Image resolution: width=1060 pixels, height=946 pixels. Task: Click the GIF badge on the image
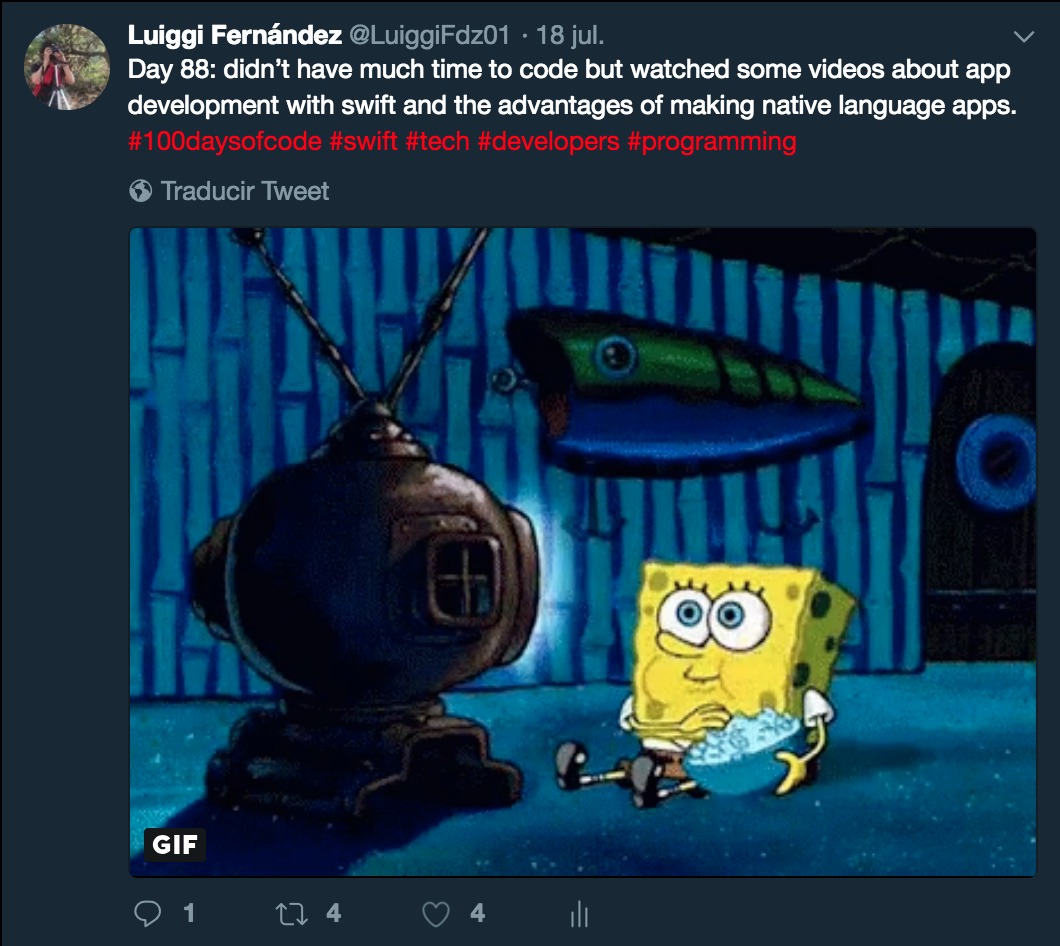(x=174, y=844)
